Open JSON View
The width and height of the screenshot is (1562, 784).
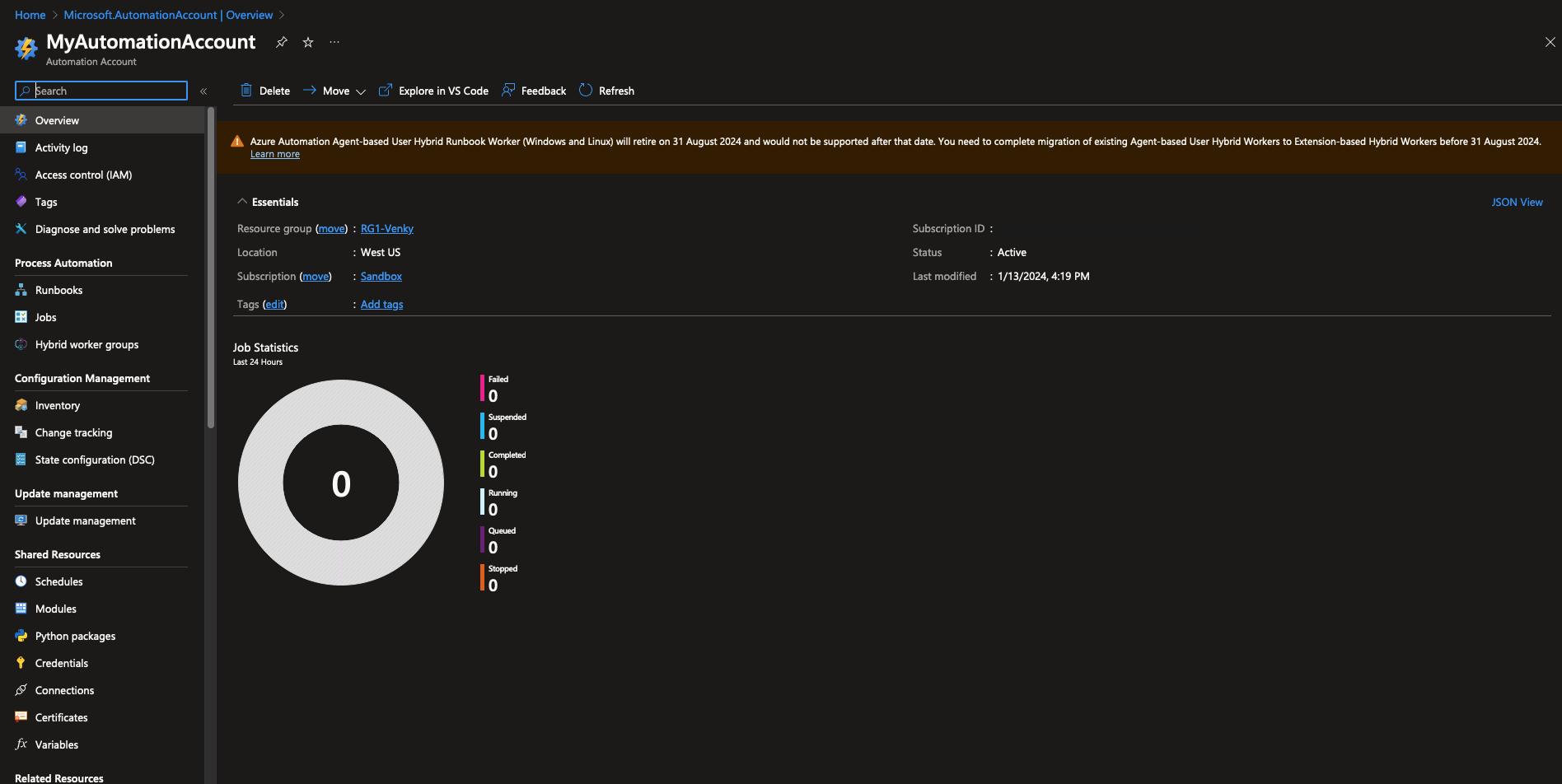(1517, 202)
